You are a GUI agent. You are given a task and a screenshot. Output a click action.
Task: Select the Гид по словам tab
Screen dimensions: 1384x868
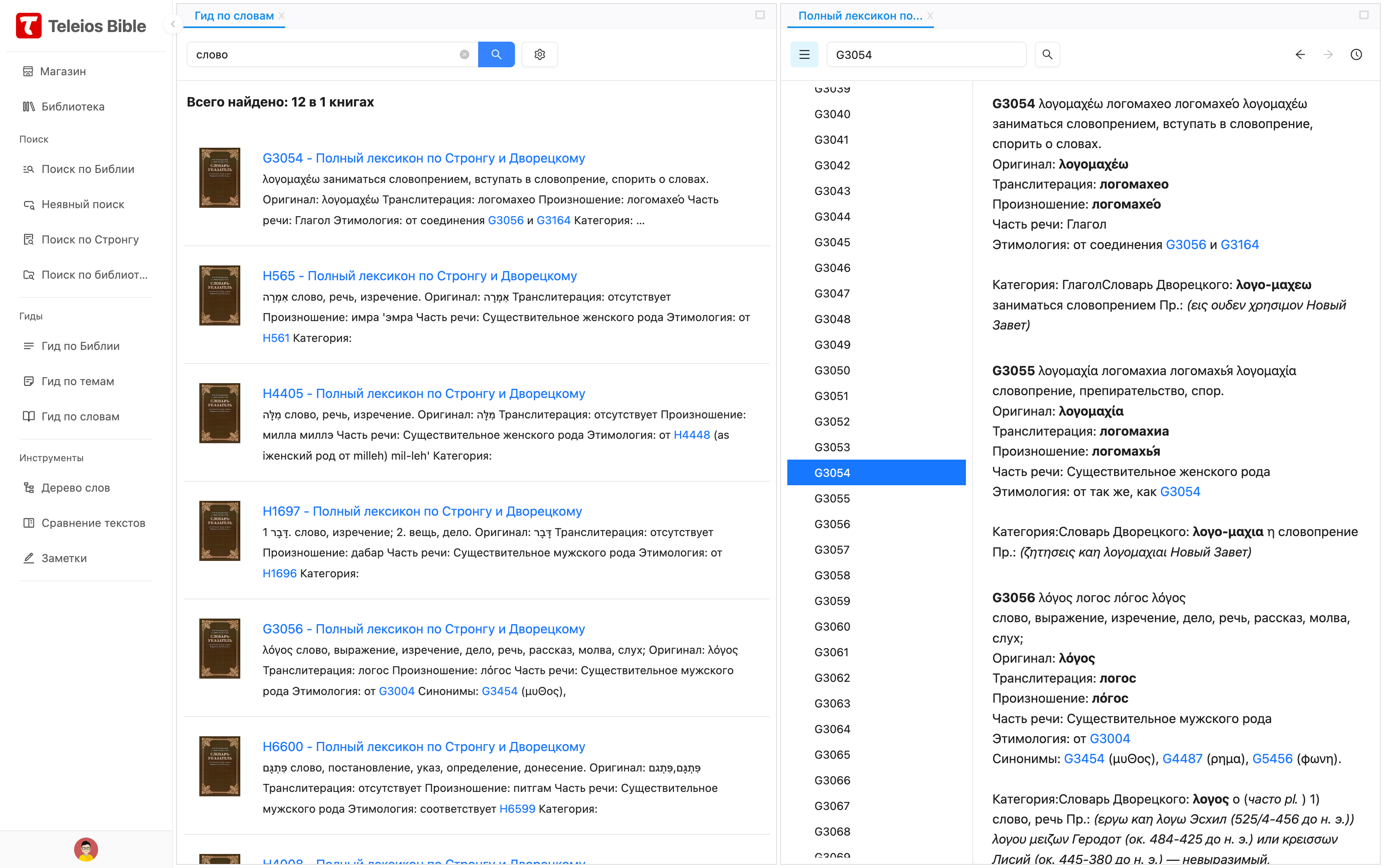233,16
